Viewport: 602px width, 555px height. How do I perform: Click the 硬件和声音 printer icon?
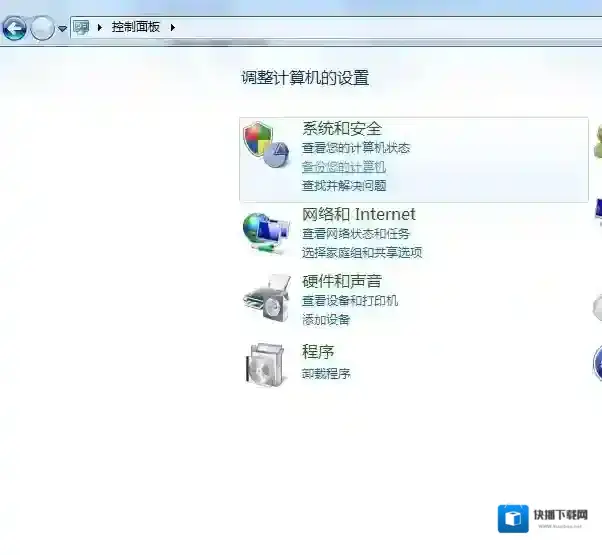[265, 298]
